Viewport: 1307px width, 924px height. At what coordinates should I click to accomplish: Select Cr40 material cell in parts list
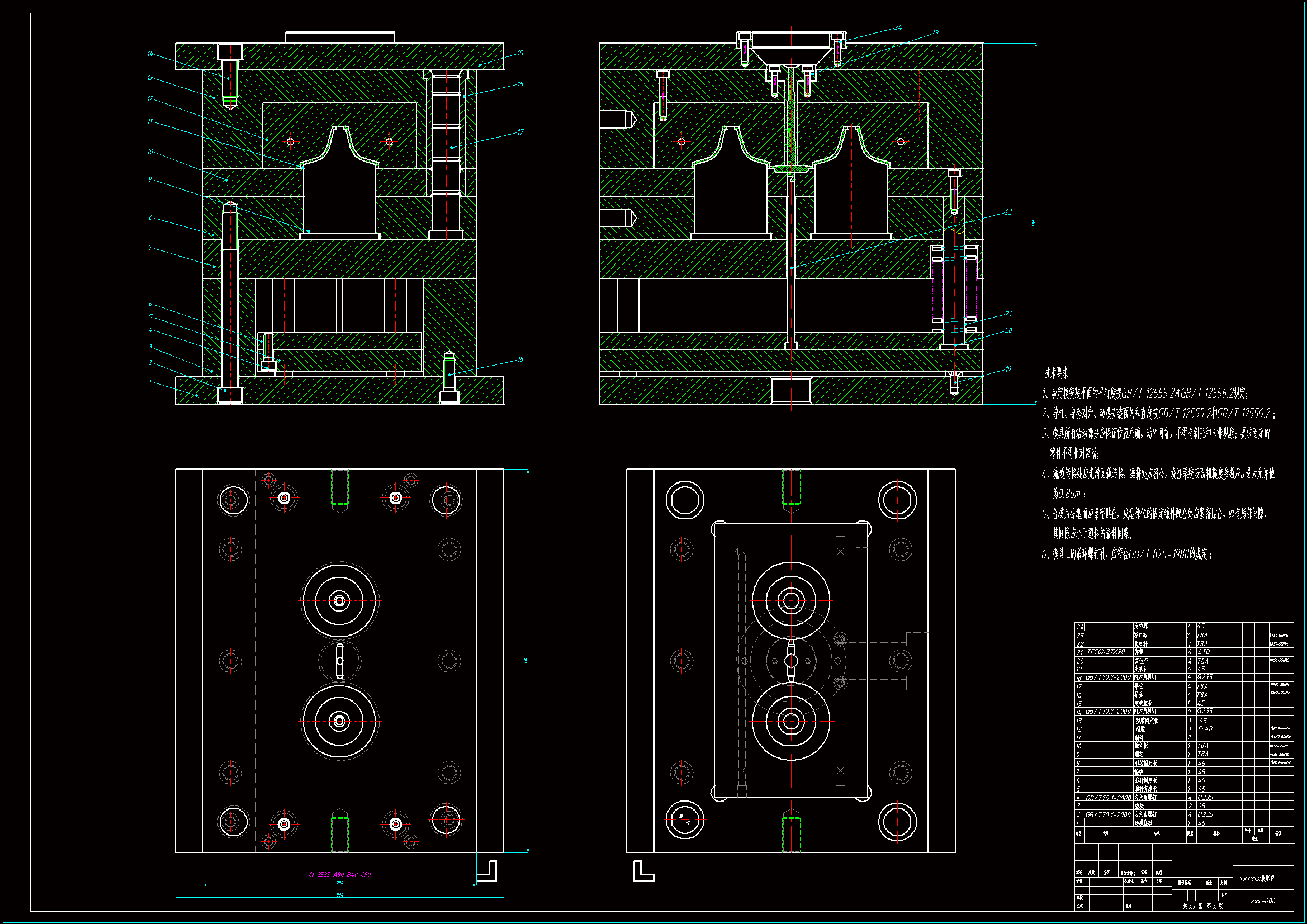(1205, 729)
